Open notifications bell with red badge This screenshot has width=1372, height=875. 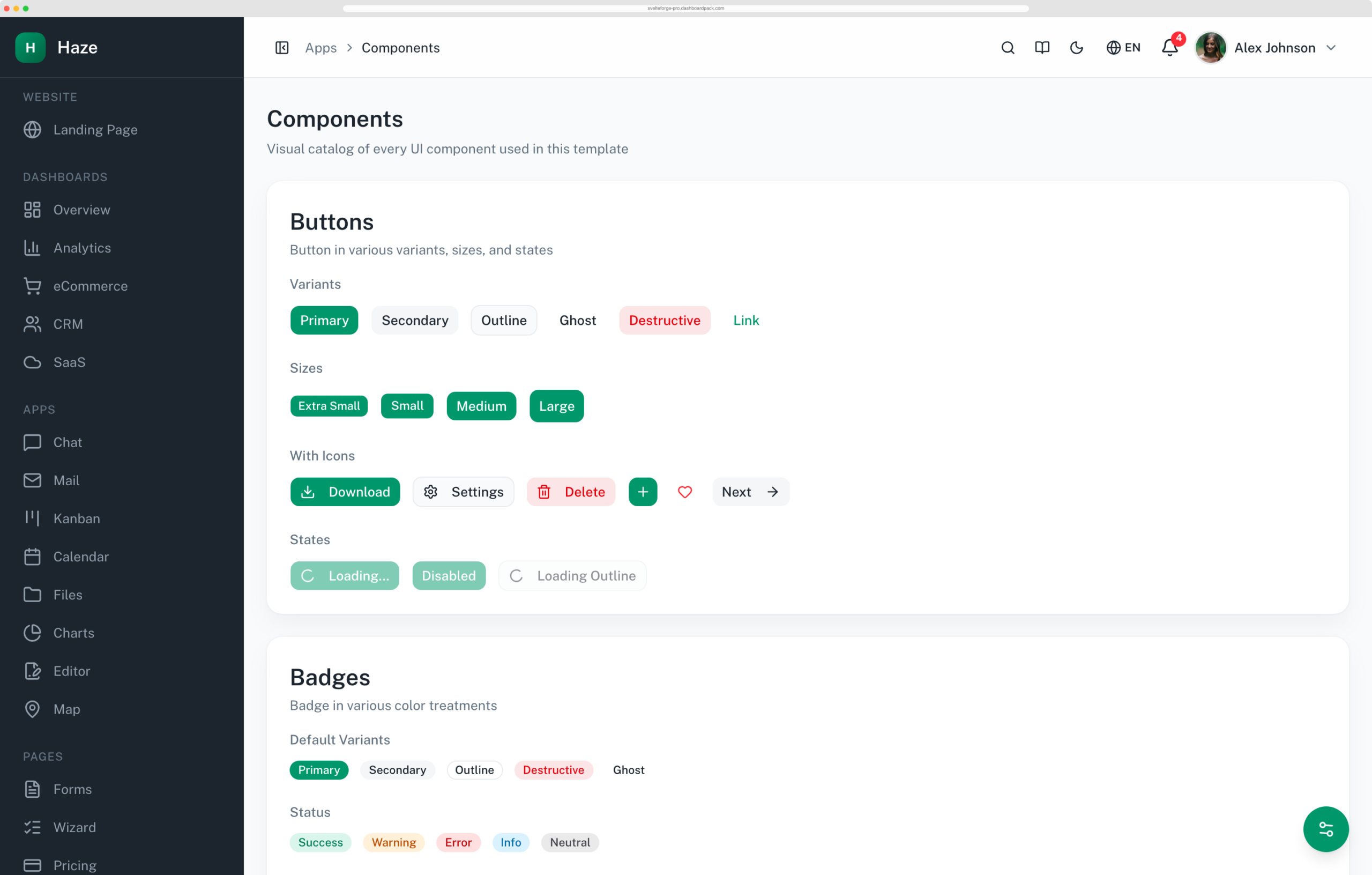tap(1170, 47)
